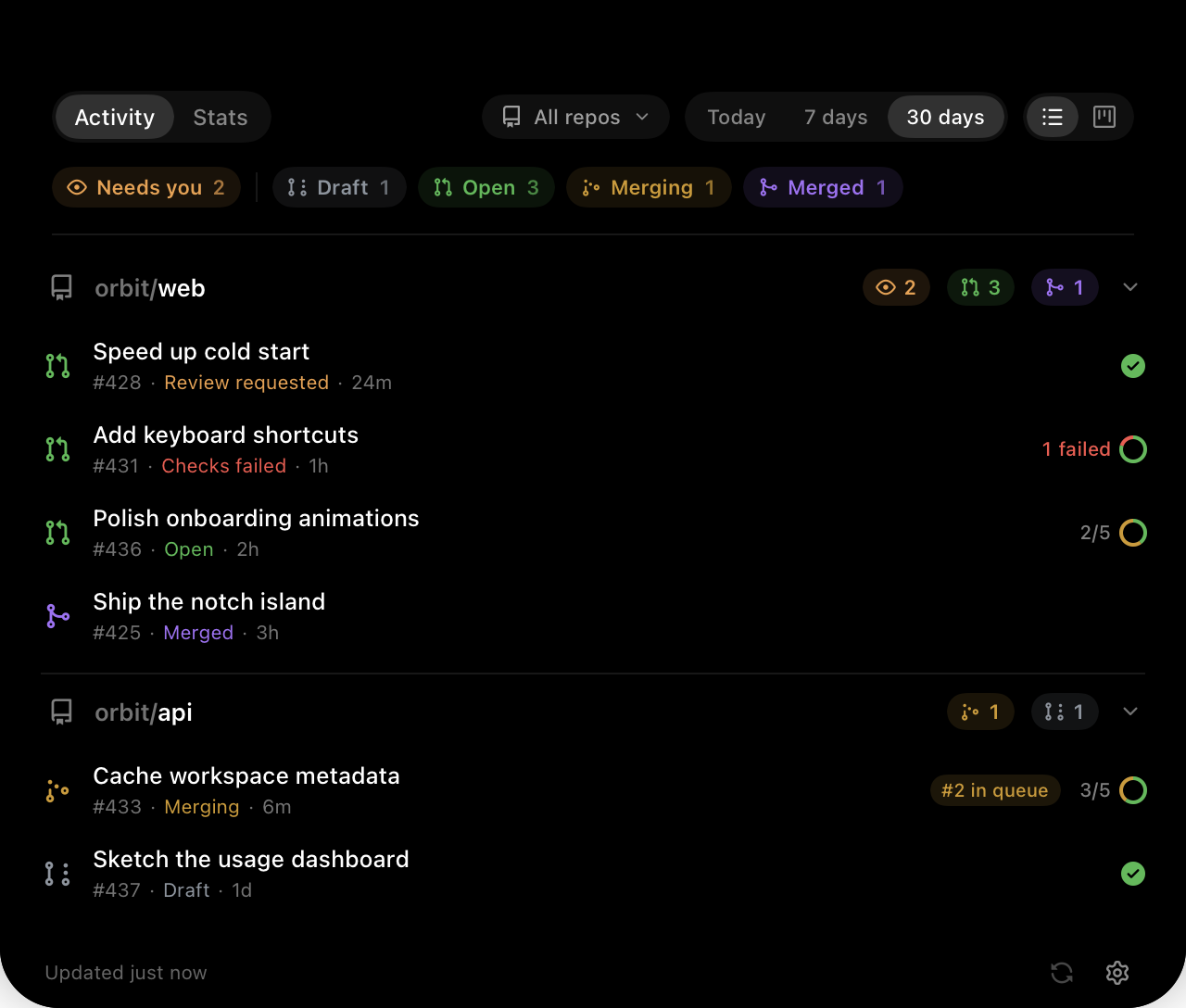Image resolution: width=1186 pixels, height=1008 pixels.
Task: Switch to list view layout
Action: pos(1053,117)
